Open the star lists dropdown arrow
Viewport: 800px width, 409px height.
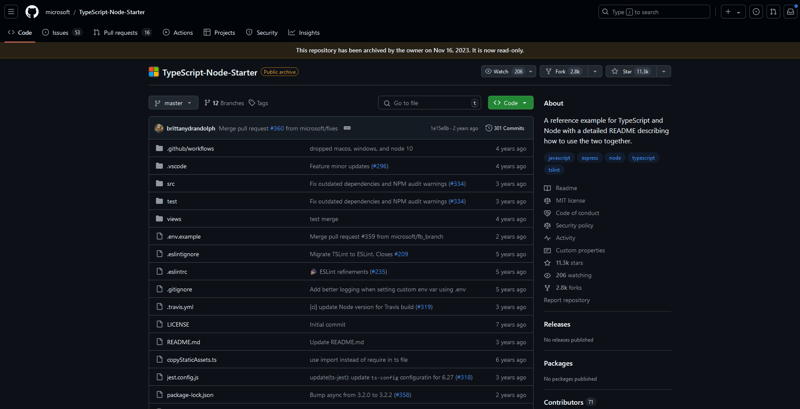(x=664, y=72)
